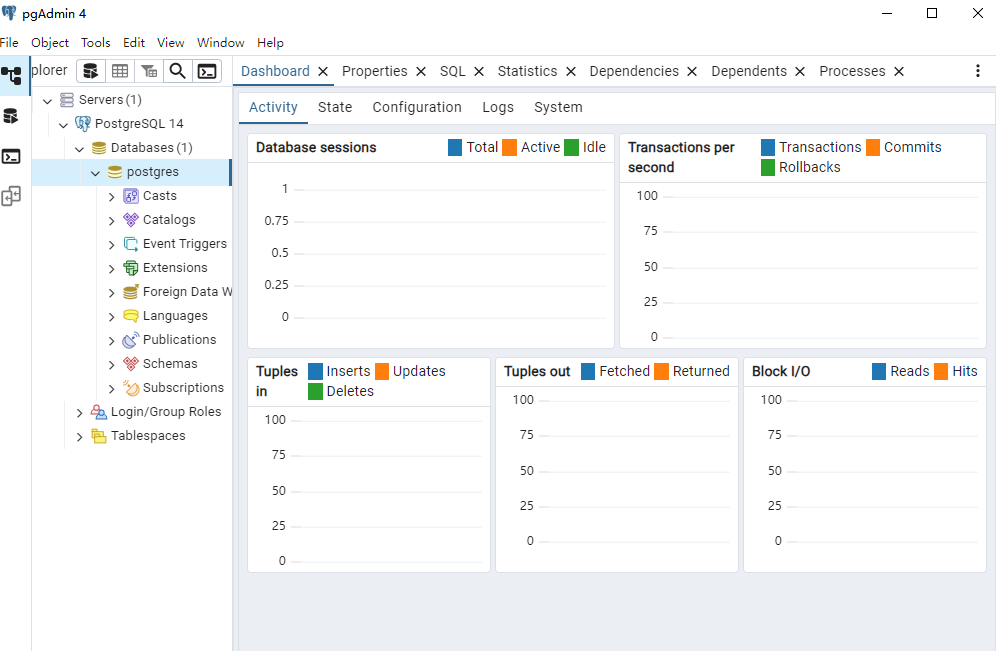Open the Schema Diff workspace sidebar icon
The height and width of the screenshot is (651, 996).
pyautogui.click(x=11, y=196)
